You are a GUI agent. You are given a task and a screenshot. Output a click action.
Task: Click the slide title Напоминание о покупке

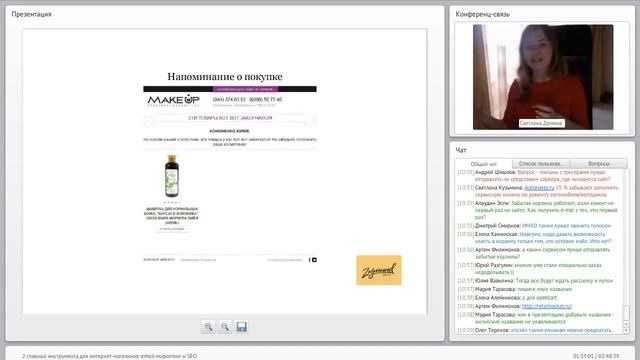225,76
